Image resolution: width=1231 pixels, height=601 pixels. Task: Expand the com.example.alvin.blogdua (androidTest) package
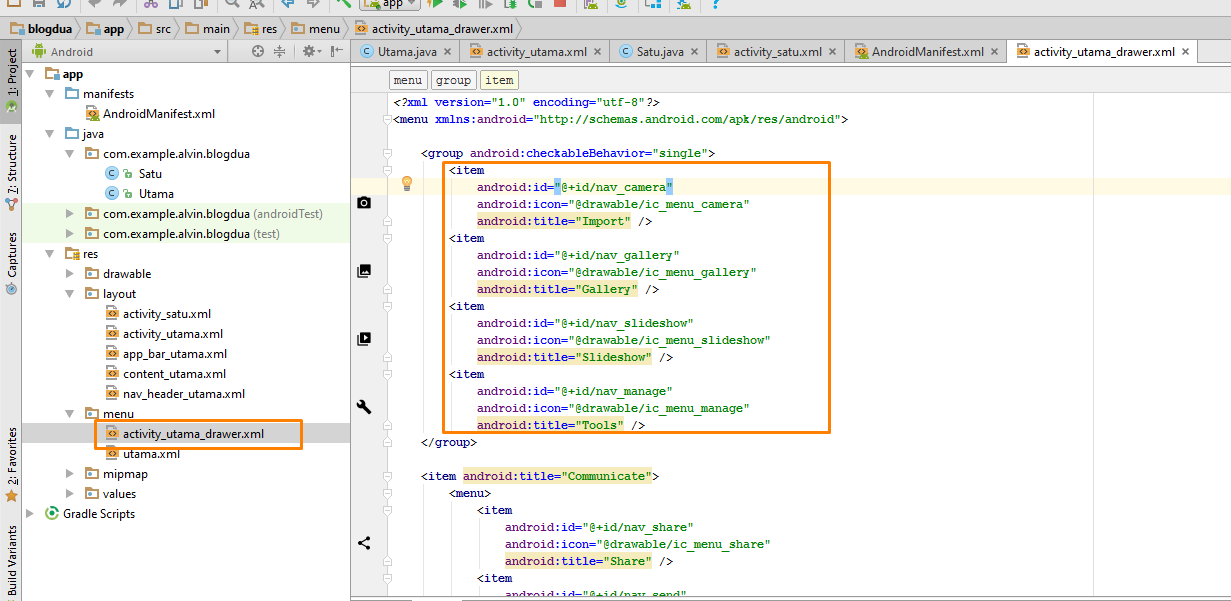tap(70, 214)
